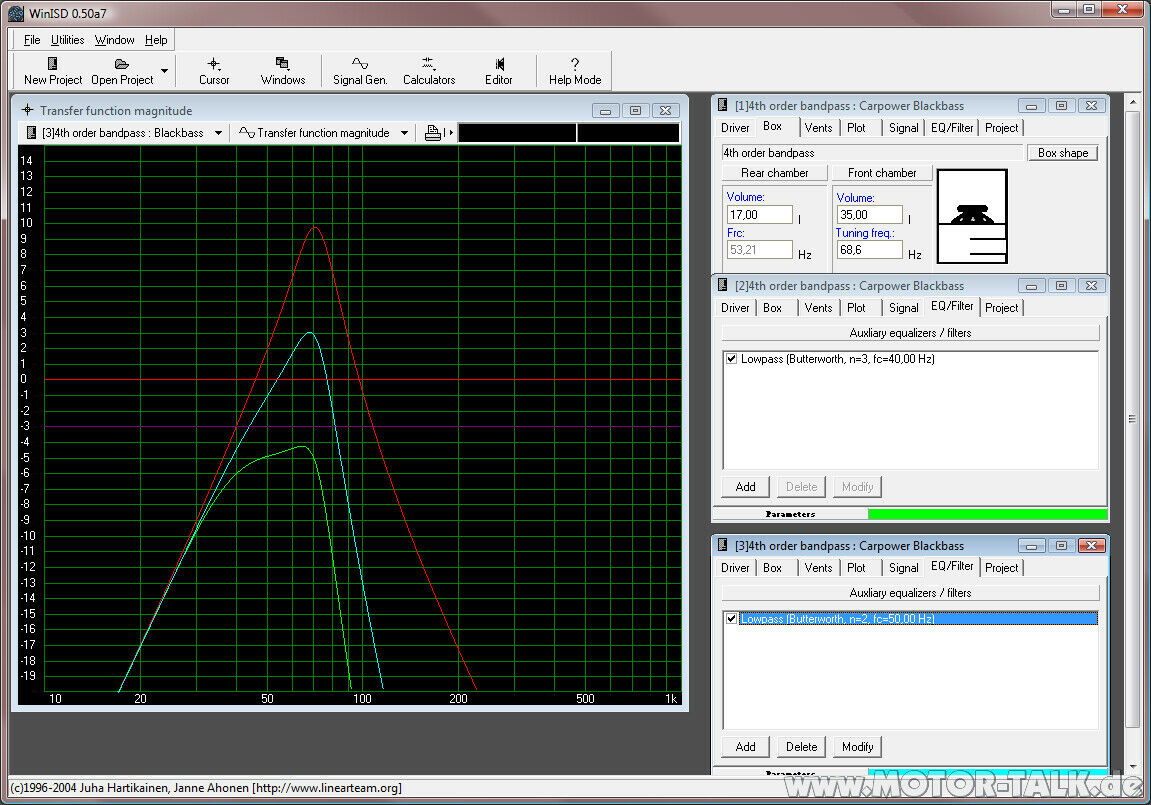Click the front chamber Volume field 35,00
The height and width of the screenshot is (805, 1151).
[869, 214]
